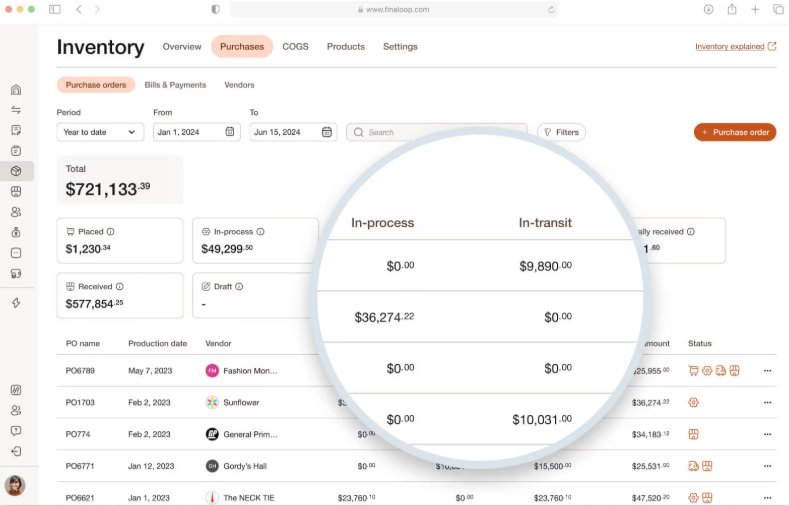Open the Period 'Year to date' dropdown

100,132
